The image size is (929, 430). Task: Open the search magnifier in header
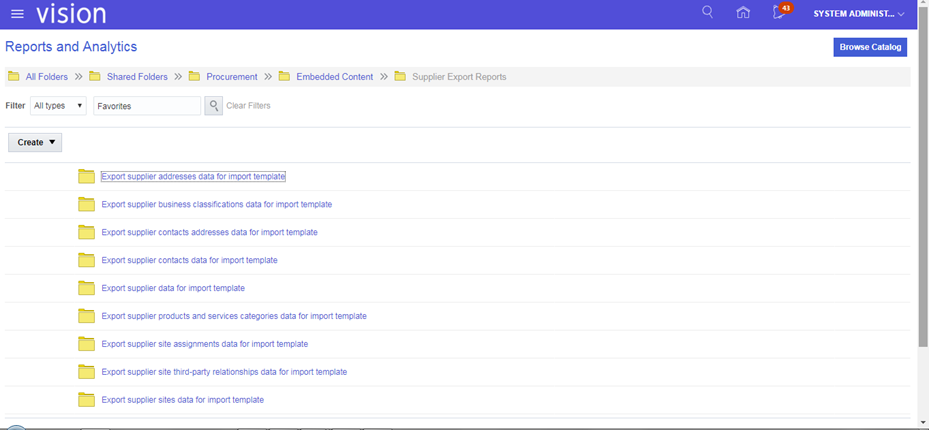(x=707, y=12)
